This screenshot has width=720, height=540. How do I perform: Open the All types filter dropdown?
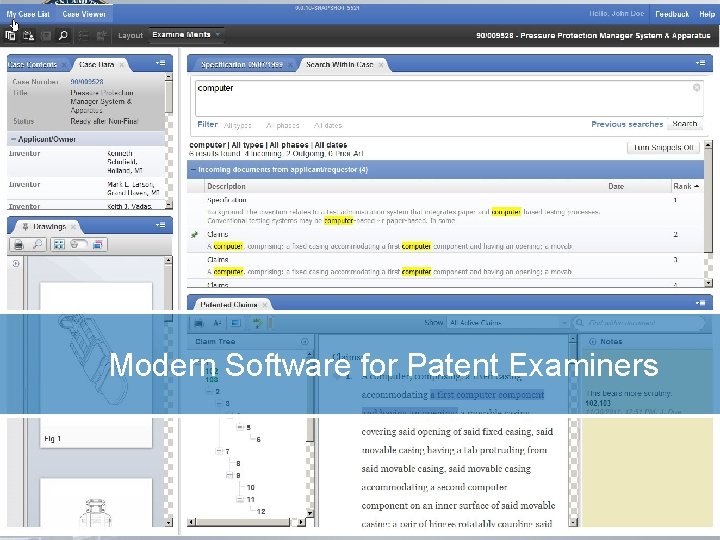(237, 125)
